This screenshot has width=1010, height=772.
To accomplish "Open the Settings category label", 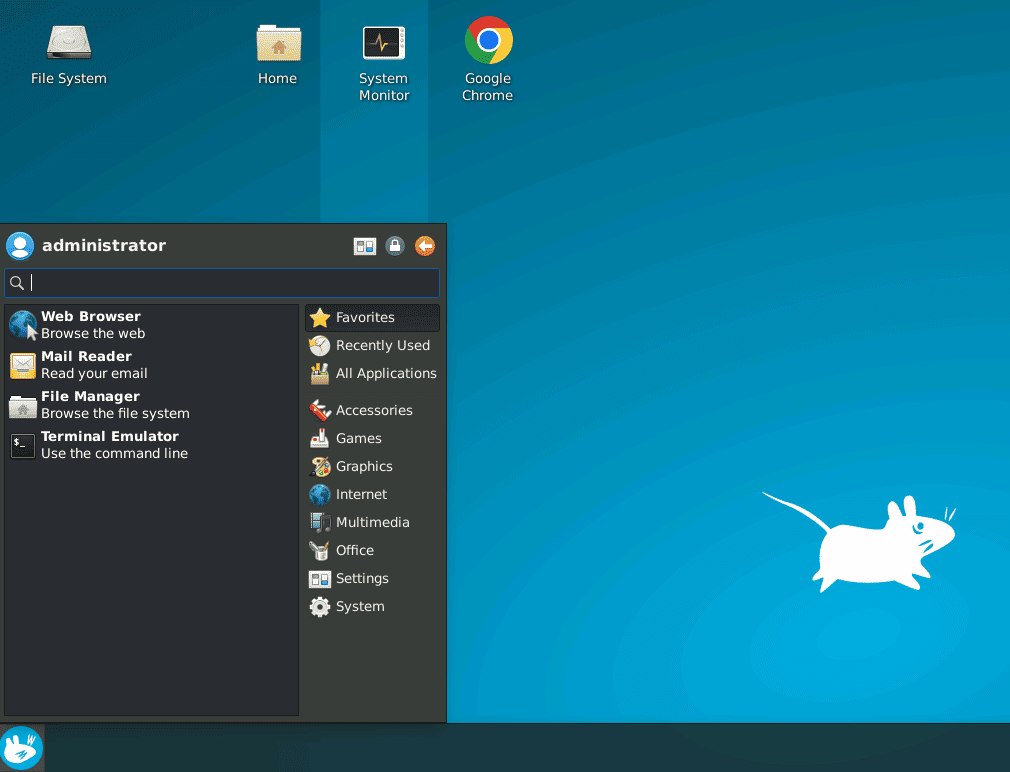I will 362,578.
